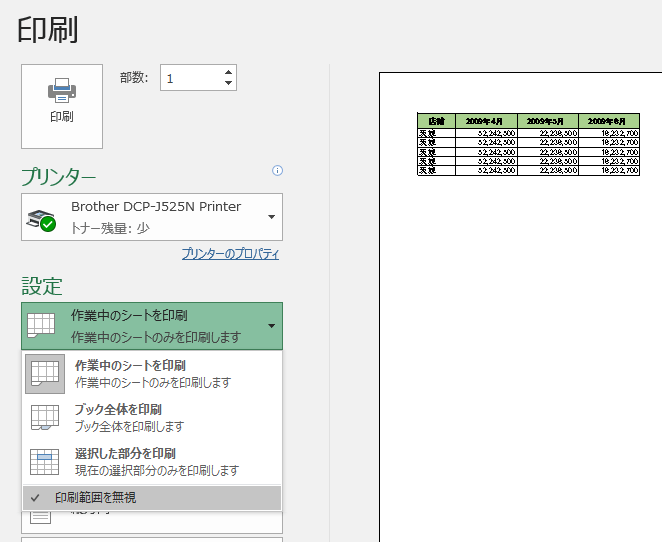Screen dimensions: 662x542
Task: Click the トナー残量: 少 status text
Action: click(110, 228)
